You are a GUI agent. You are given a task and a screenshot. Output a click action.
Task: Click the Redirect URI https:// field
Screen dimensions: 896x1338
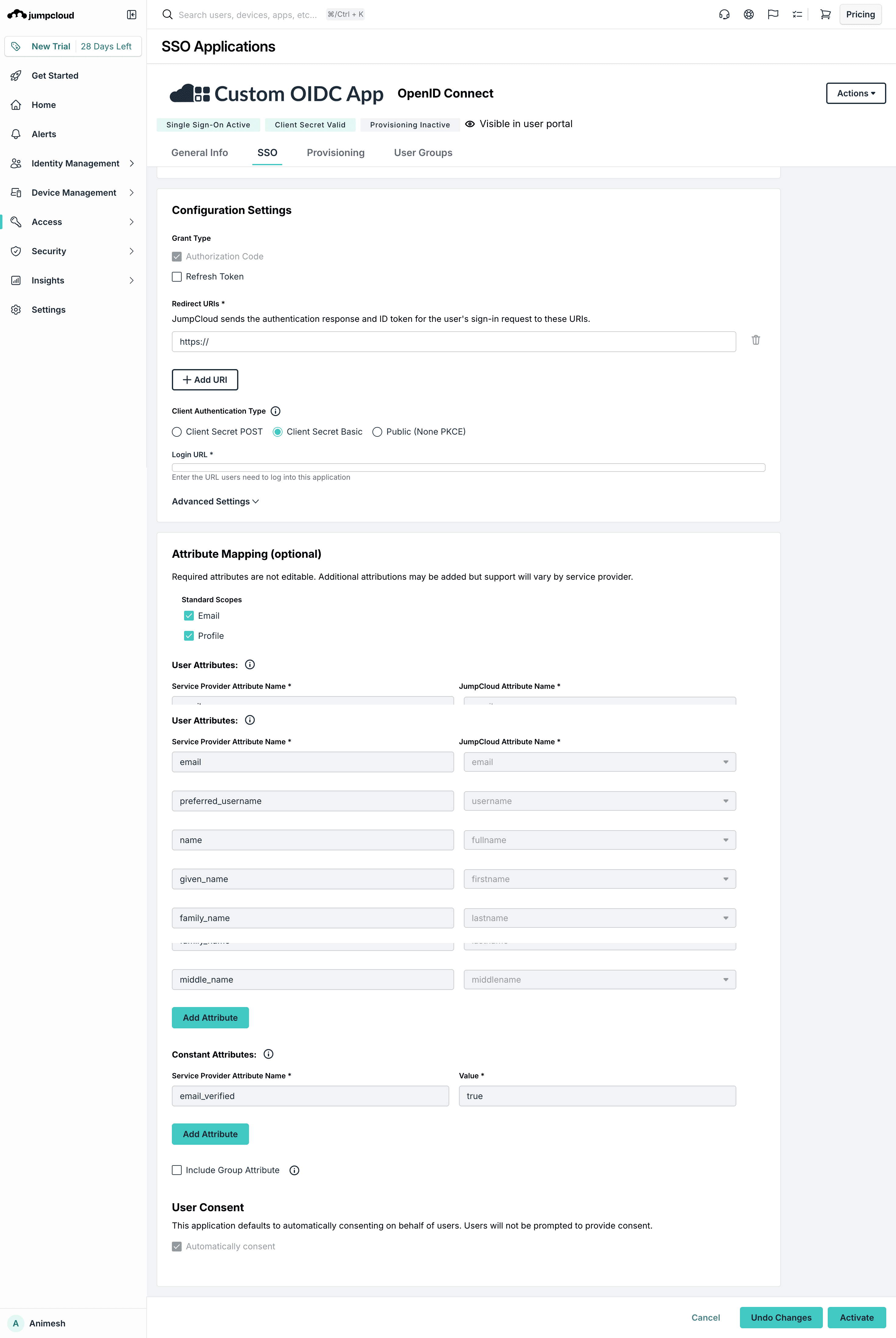click(454, 342)
